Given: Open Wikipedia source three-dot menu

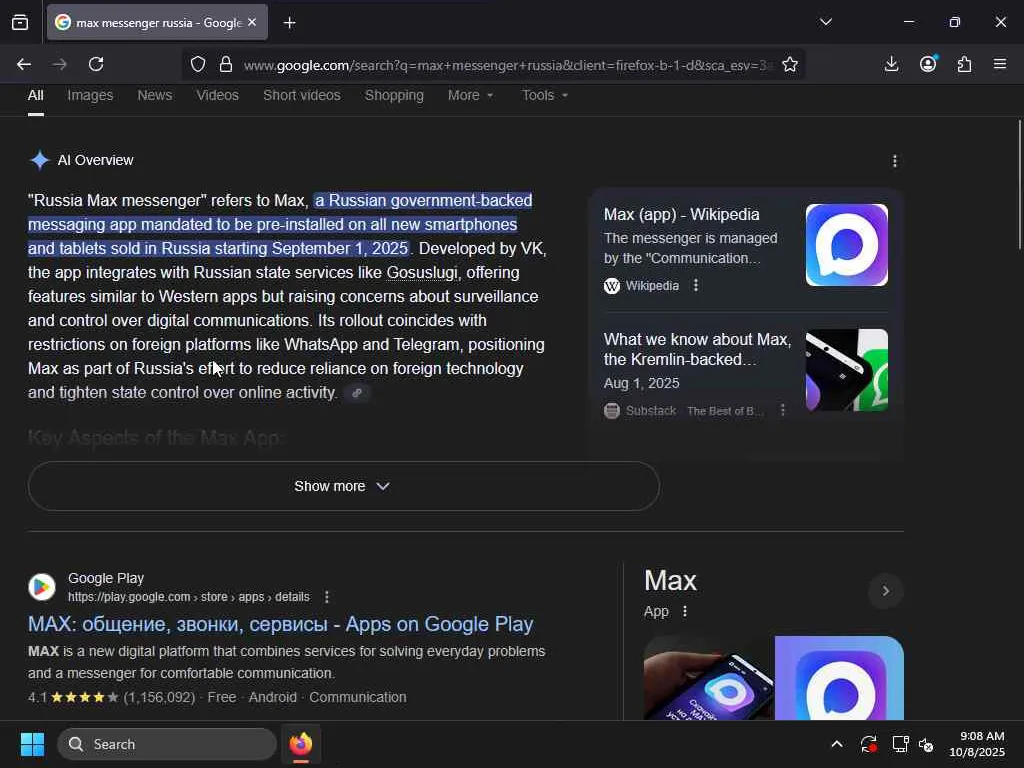Looking at the screenshot, I should [x=696, y=285].
